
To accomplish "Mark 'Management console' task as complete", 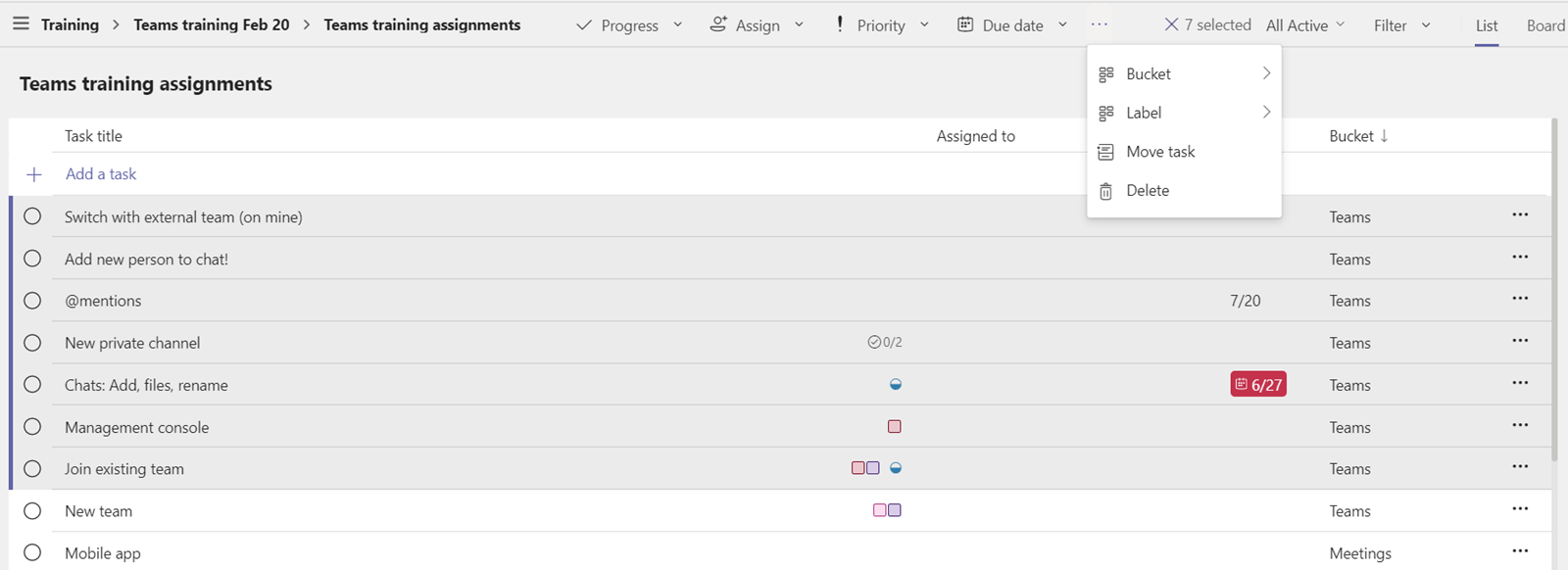I will [x=32, y=427].
